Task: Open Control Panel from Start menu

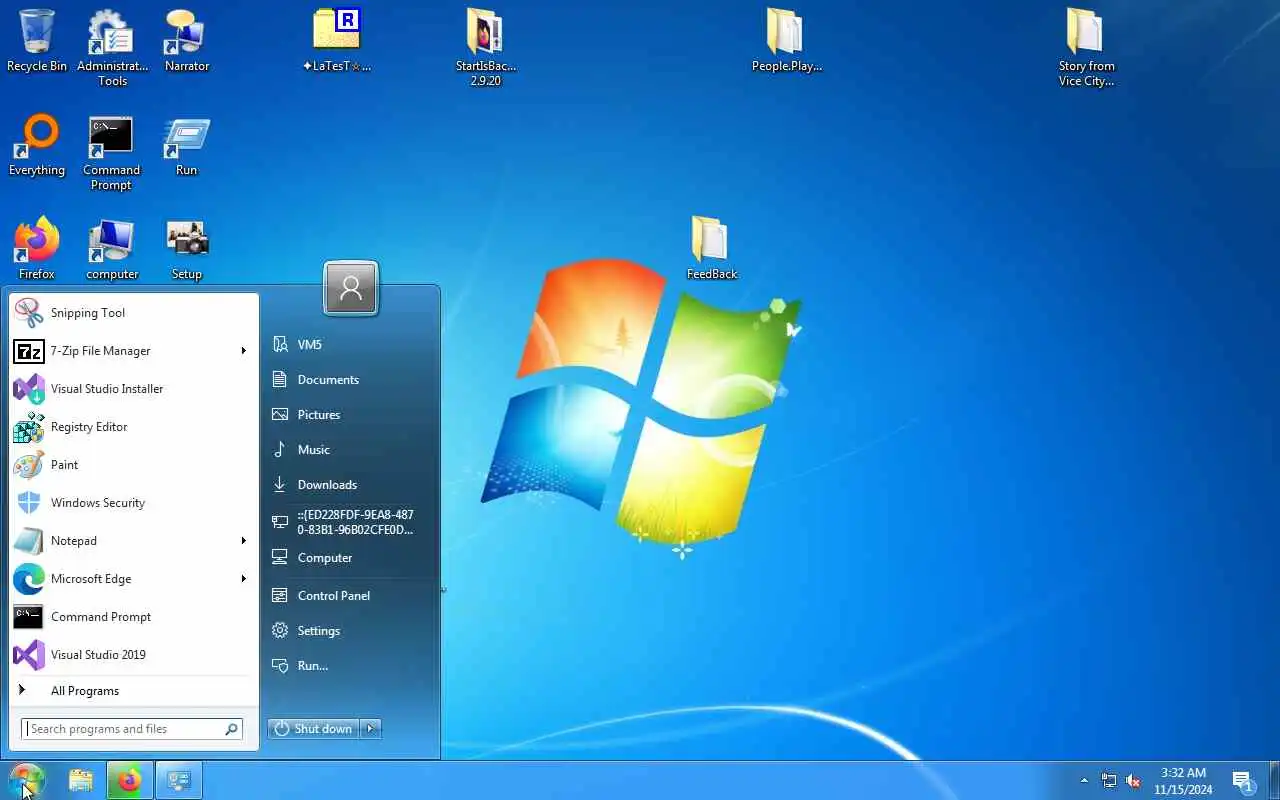Action: pyautogui.click(x=351, y=596)
